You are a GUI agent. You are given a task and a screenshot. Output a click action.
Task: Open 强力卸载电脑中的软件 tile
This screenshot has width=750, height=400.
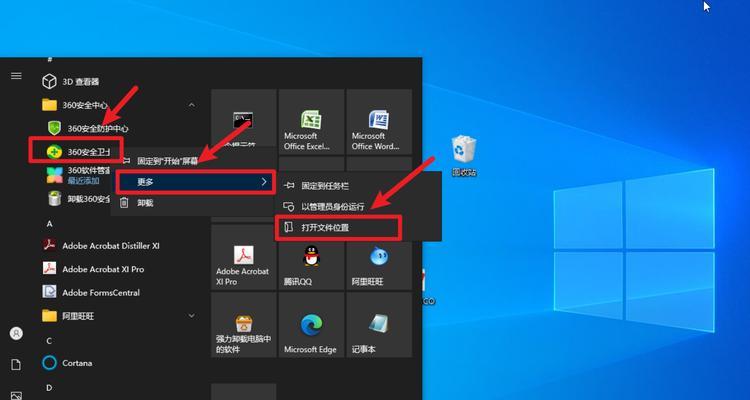tap(243, 325)
